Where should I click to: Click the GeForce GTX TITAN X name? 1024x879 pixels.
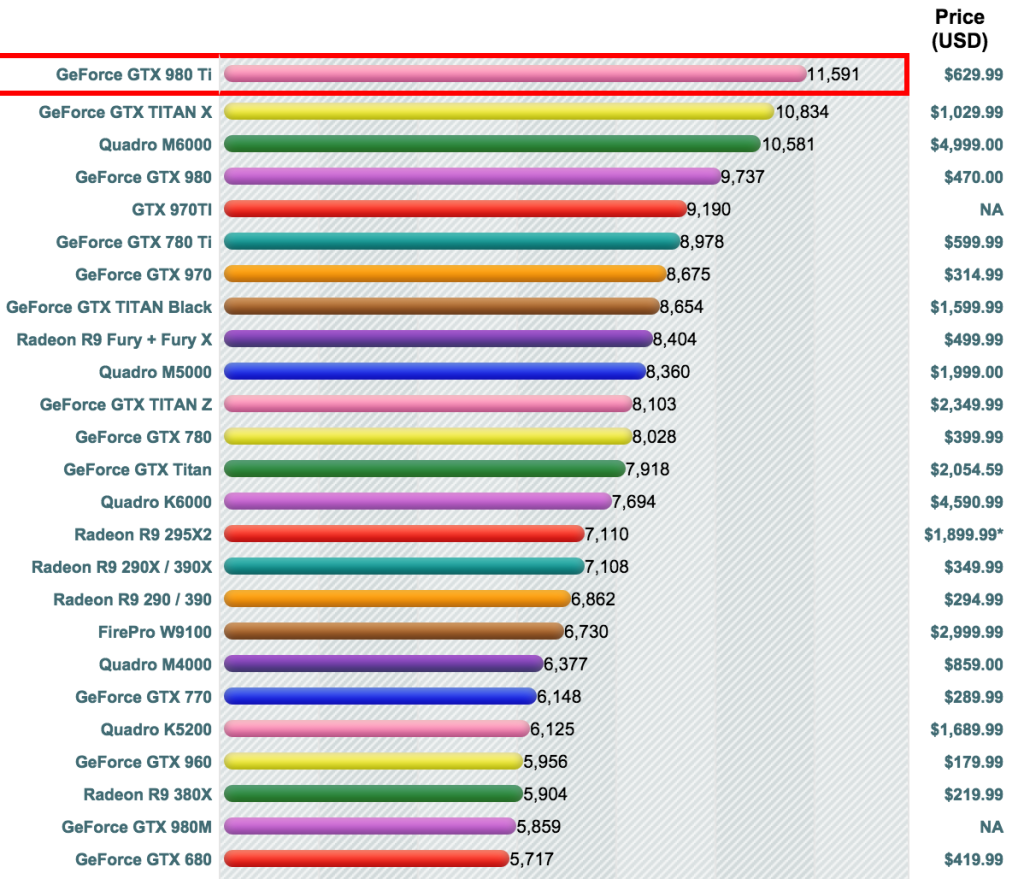coord(125,112)
